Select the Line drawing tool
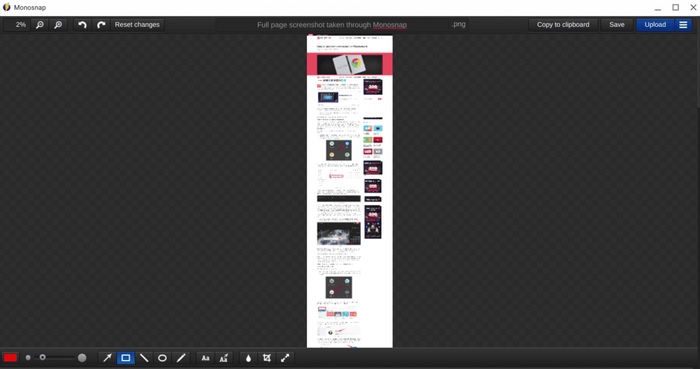The image size is (700, 369). click(144, 358)
